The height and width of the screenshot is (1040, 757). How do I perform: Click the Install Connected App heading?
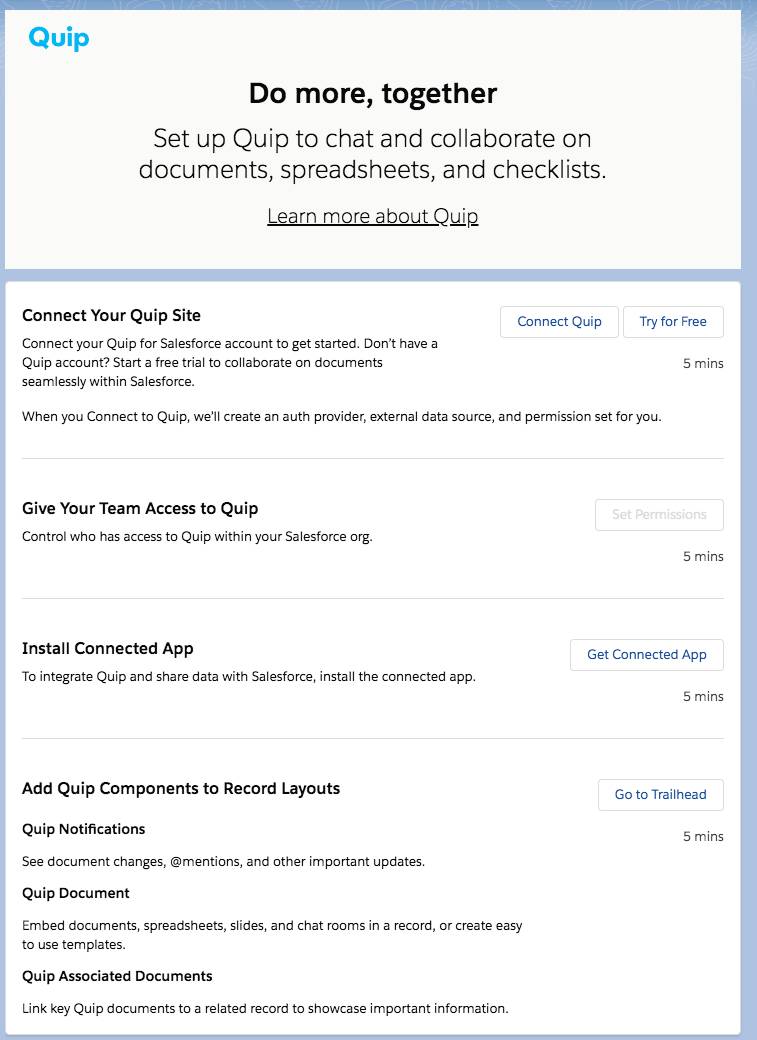pos(107,649)
